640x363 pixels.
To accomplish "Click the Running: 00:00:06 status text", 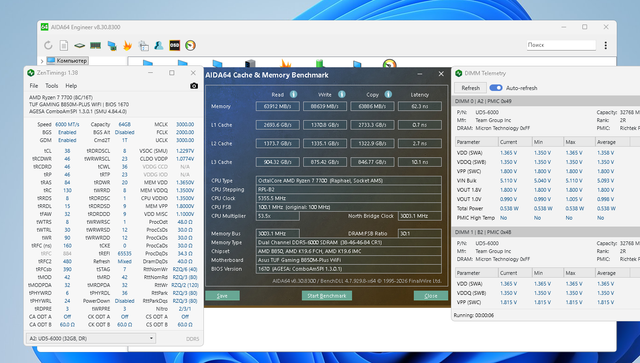I will tap(473, 315).
